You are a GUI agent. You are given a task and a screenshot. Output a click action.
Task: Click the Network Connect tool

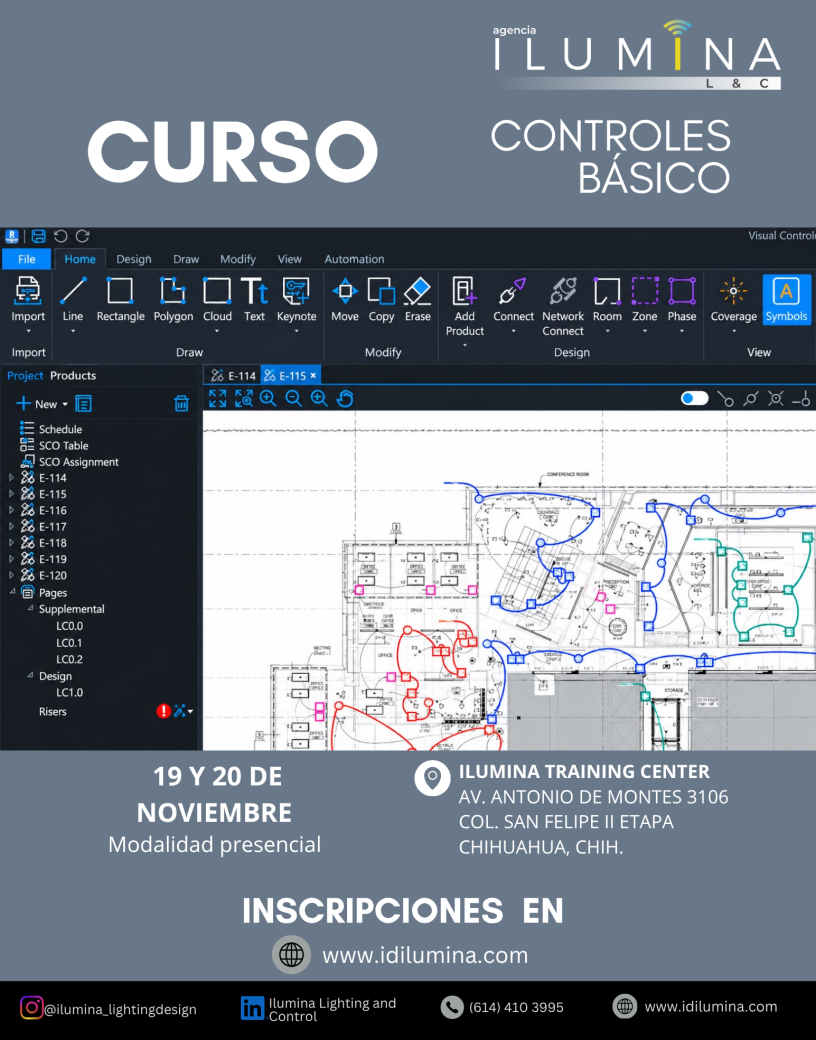click(x=563, y=306)
